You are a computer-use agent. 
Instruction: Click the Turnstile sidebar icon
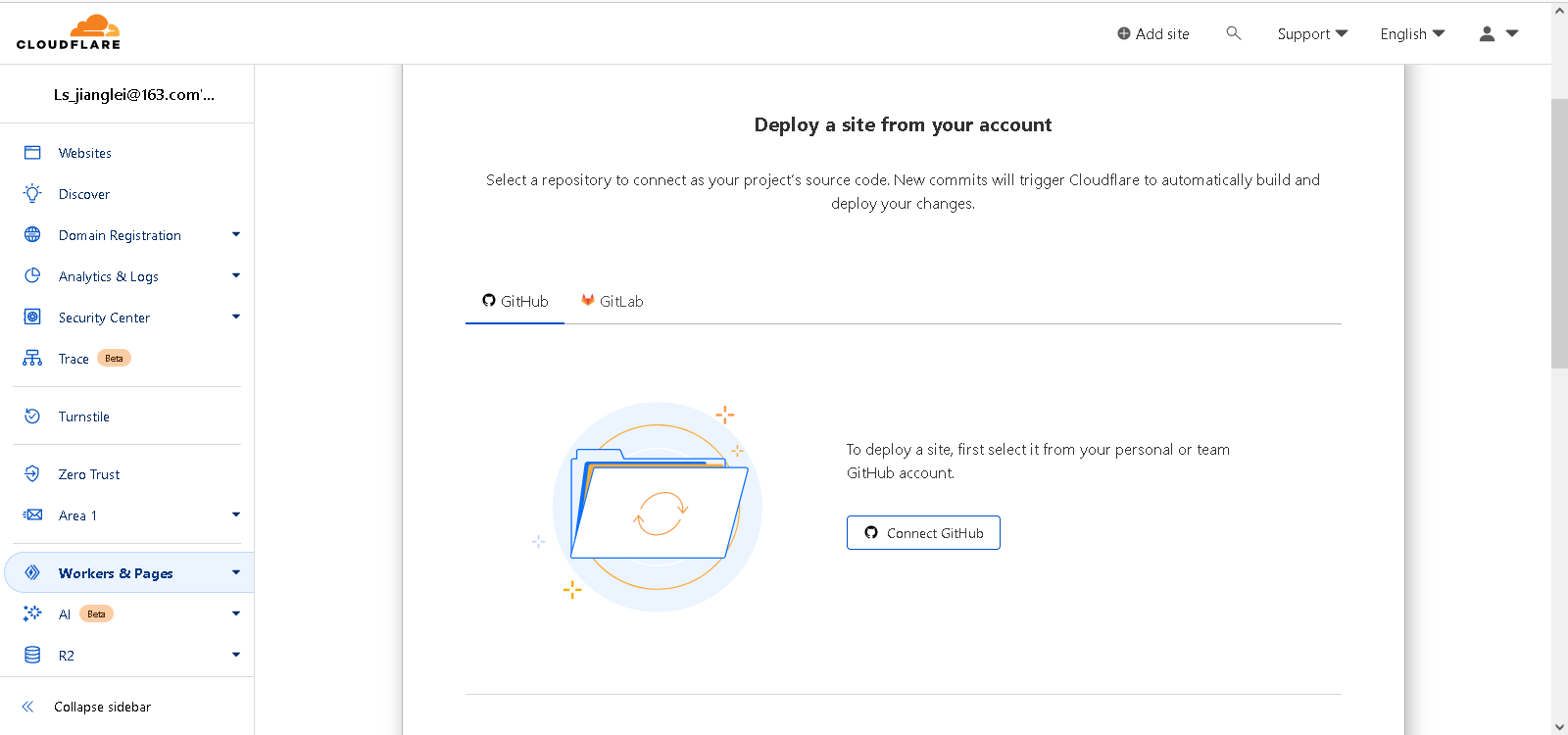point(32,416)
